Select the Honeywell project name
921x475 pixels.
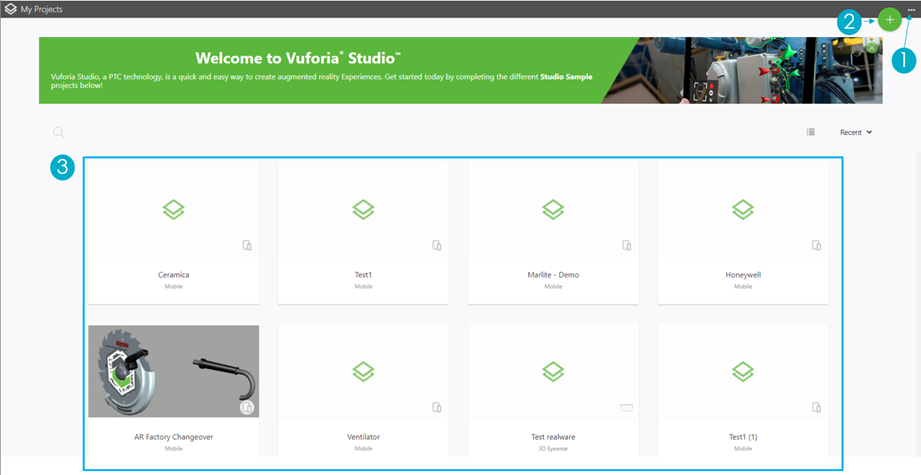click(x=743, y=275)
